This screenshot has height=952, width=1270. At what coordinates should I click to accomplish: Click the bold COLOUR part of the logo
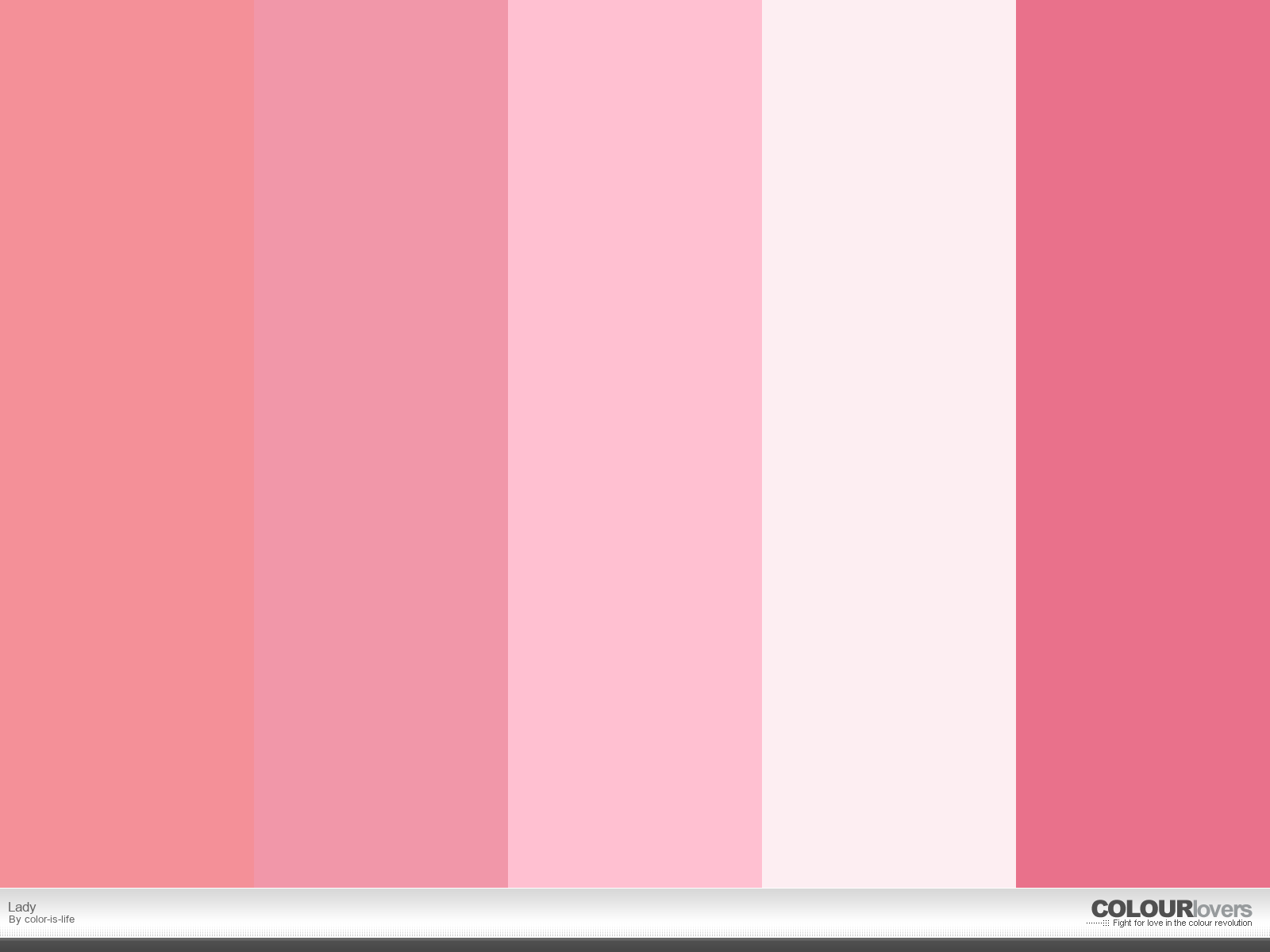tap(1142, 909)
